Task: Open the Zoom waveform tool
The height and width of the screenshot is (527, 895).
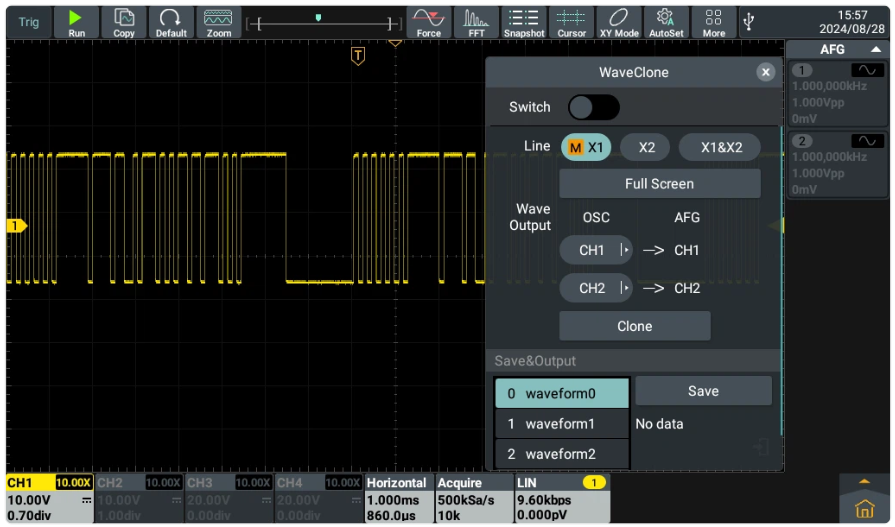Action: [218, 21]
